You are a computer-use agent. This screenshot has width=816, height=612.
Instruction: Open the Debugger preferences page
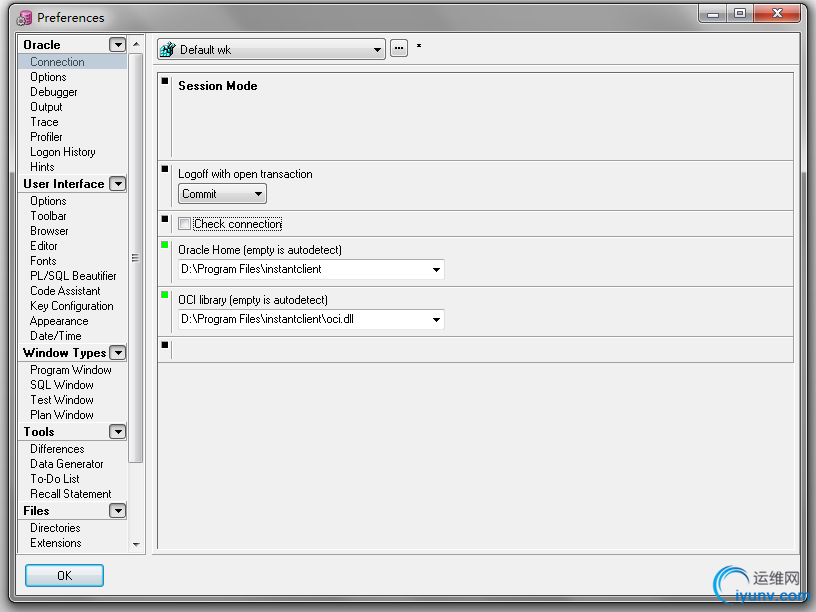(x=54, y=92)
